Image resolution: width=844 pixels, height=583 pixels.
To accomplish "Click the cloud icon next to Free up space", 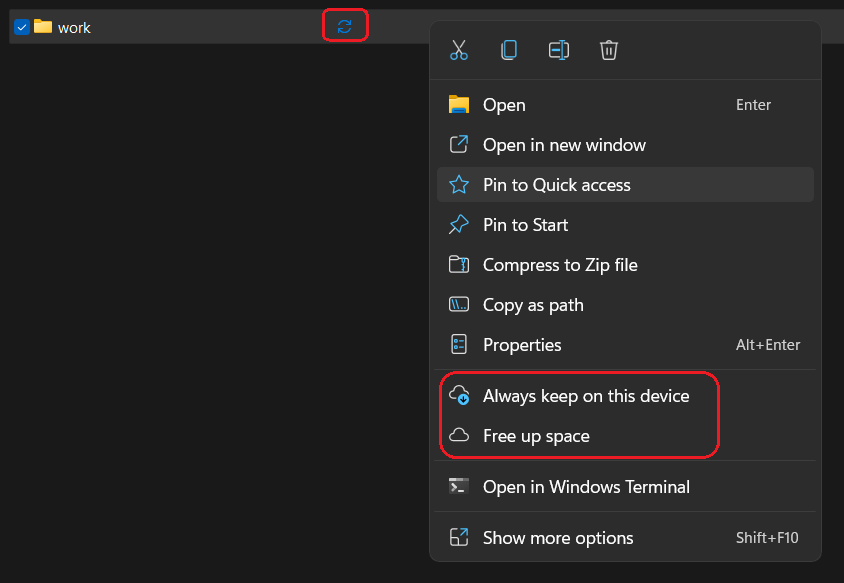I will tap(459, 436).
